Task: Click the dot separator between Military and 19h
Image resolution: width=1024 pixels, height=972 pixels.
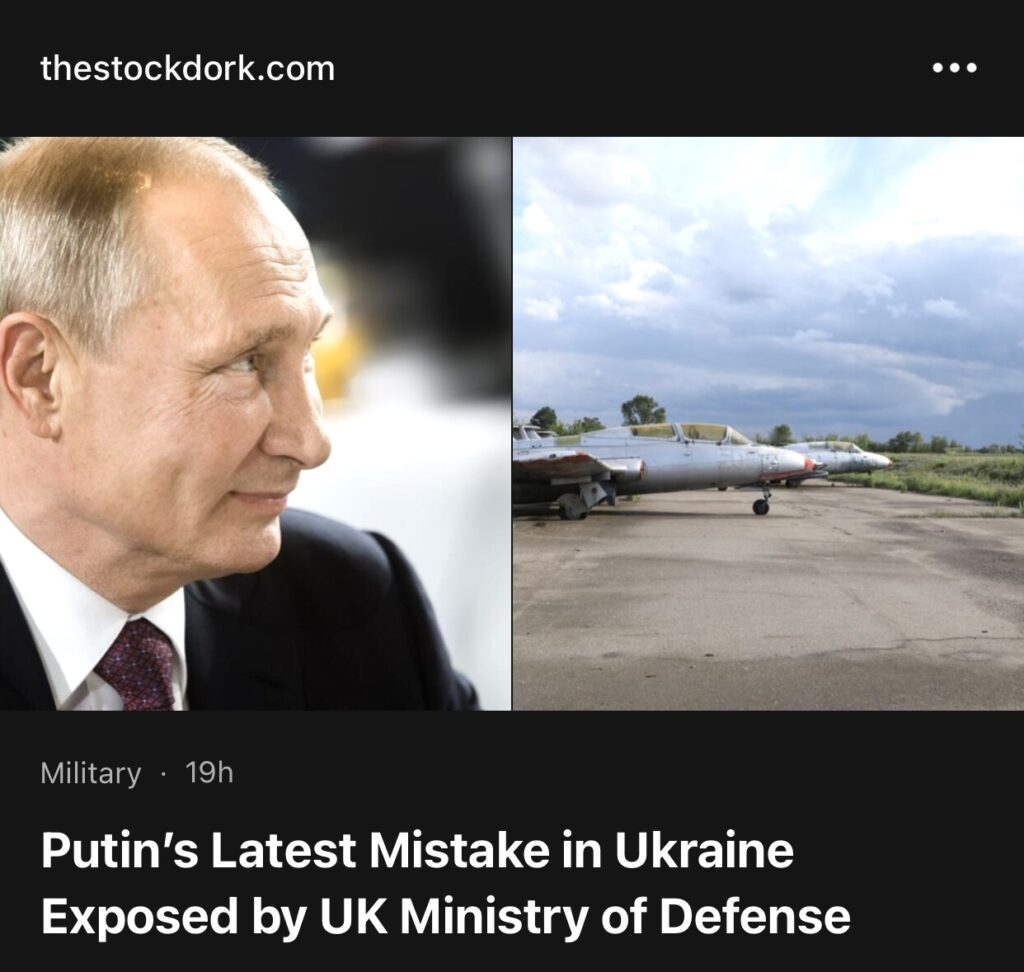Action: (163, 775)
